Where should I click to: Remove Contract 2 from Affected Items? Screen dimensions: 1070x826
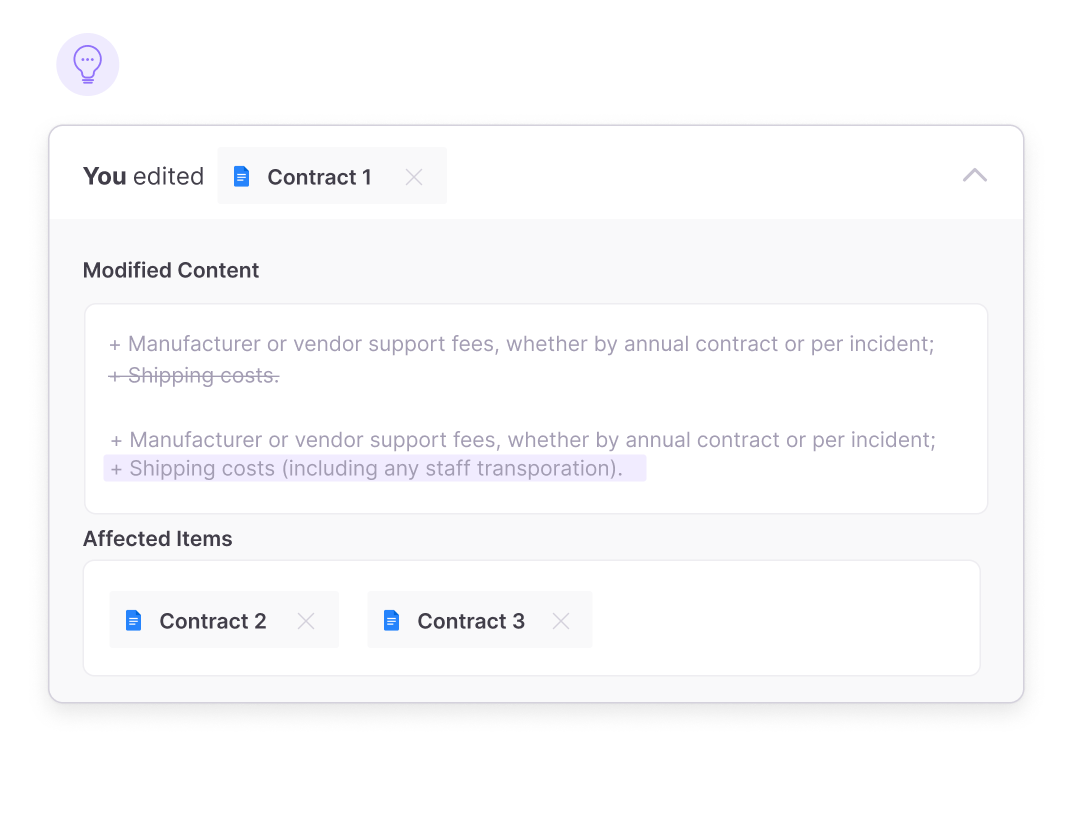pos(306,621)
